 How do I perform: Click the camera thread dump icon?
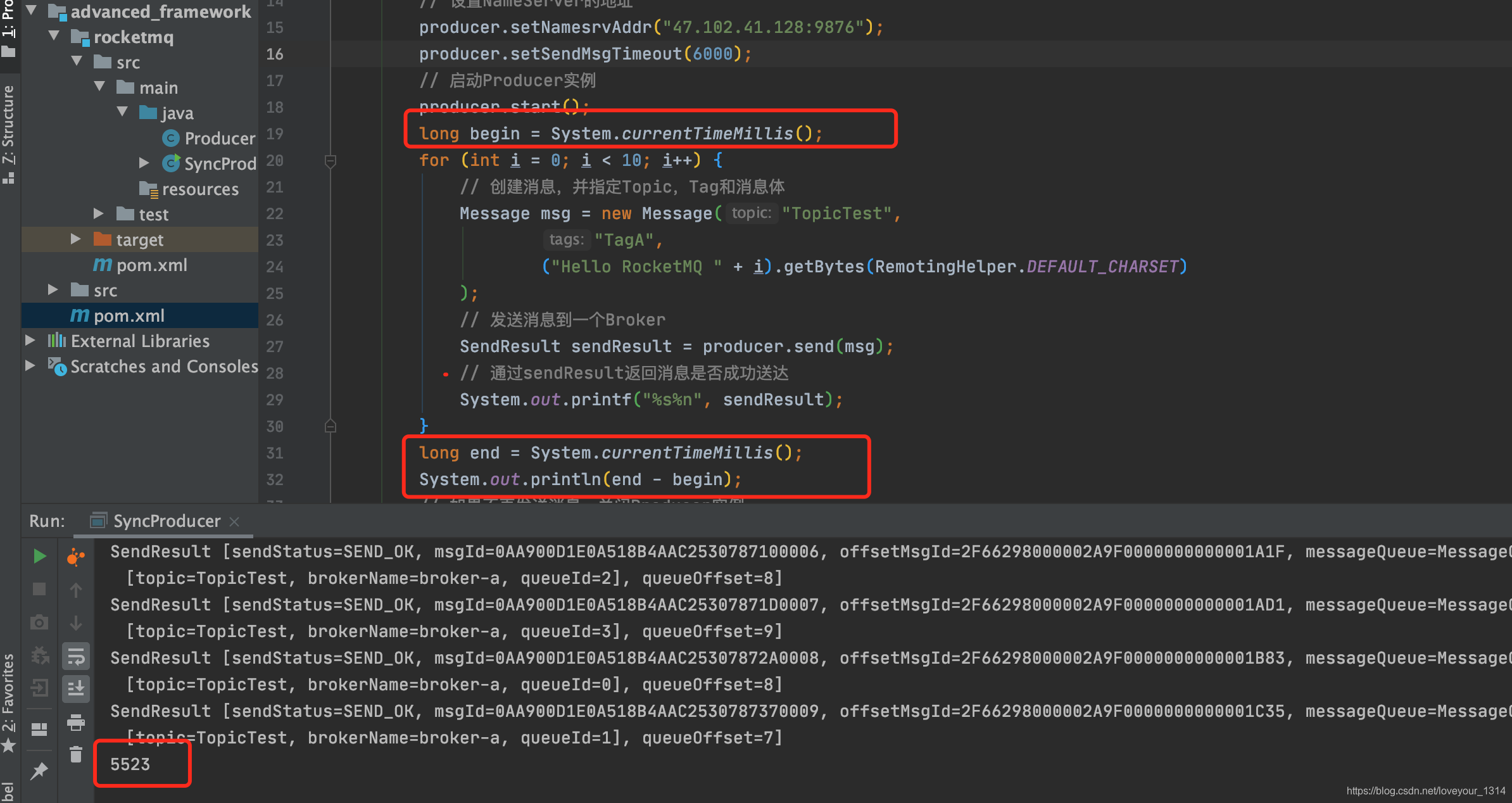[39, 623]
